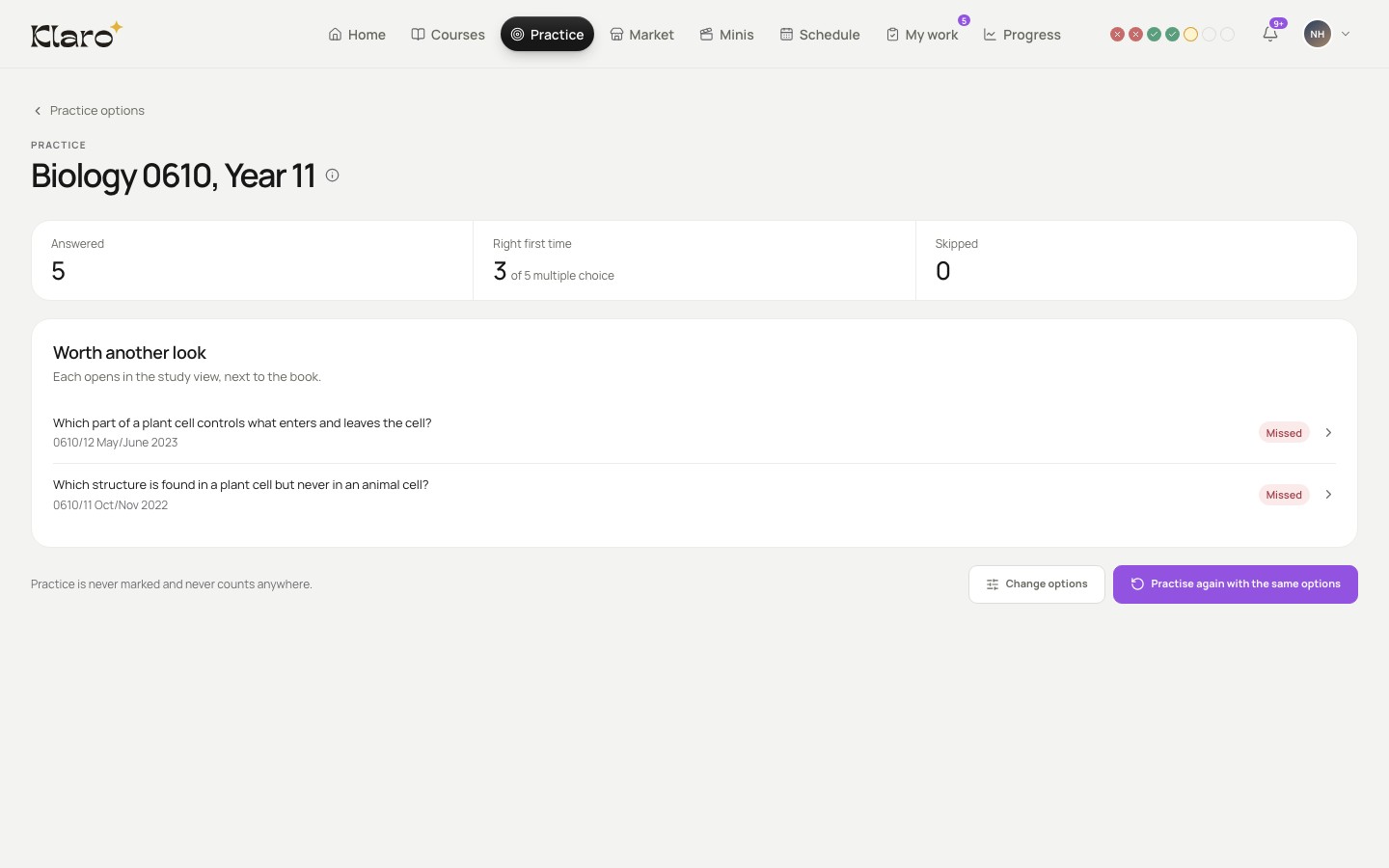
Task: Open the Minis section
Action: pyautogui.click(x=726, y=34)
